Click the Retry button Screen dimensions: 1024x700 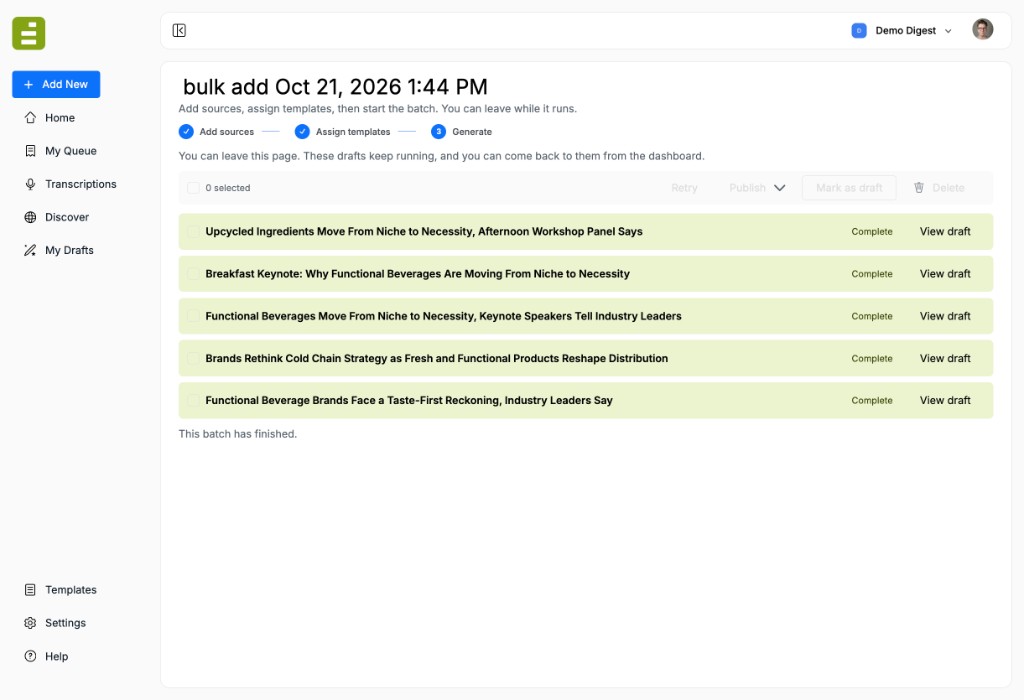[x=684, y=188]
